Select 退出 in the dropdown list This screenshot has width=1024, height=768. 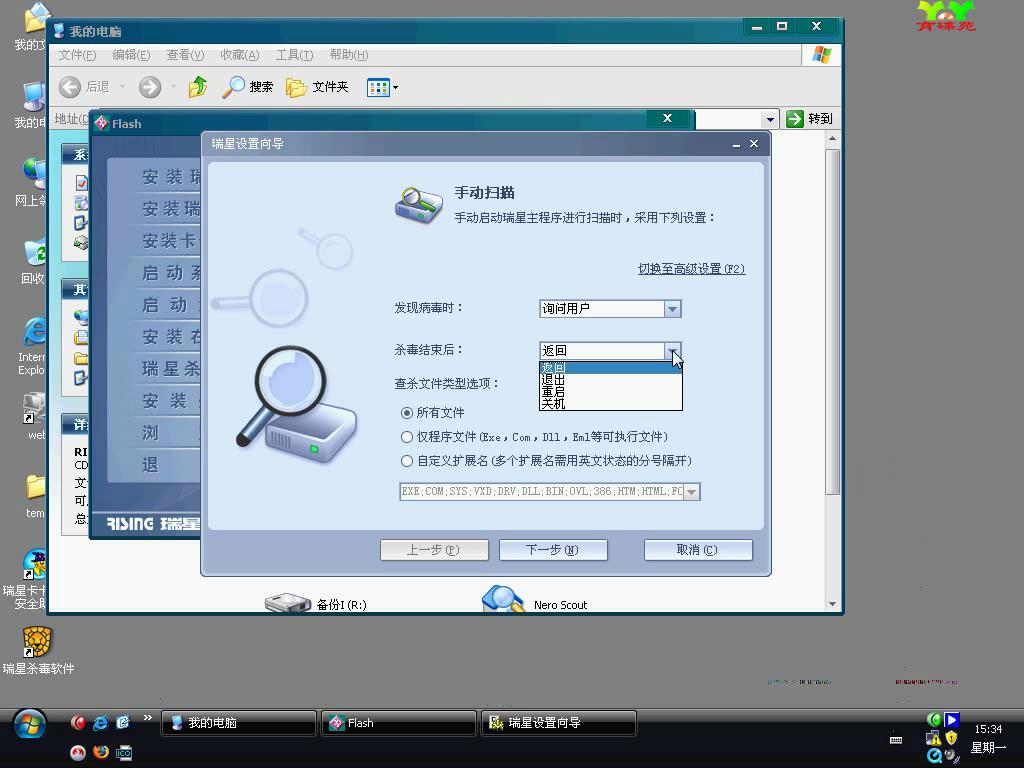coord(611,379)
